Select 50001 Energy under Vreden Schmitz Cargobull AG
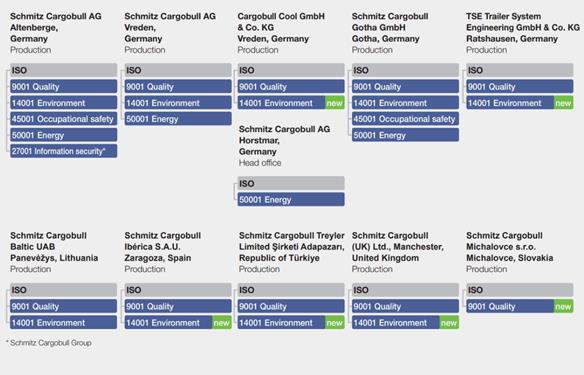 pos(178,119)
